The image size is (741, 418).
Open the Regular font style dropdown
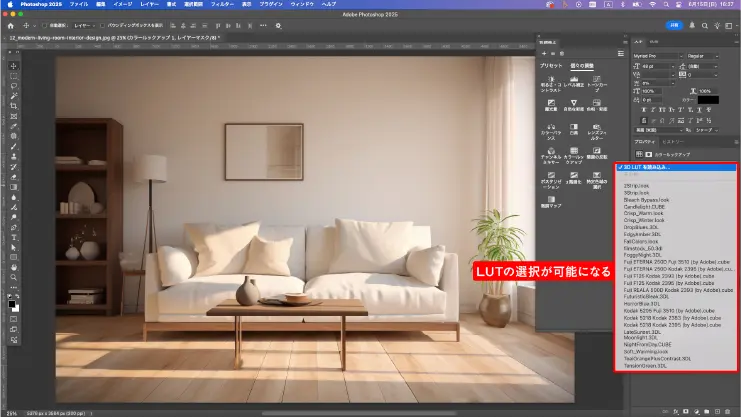(703, 56)
